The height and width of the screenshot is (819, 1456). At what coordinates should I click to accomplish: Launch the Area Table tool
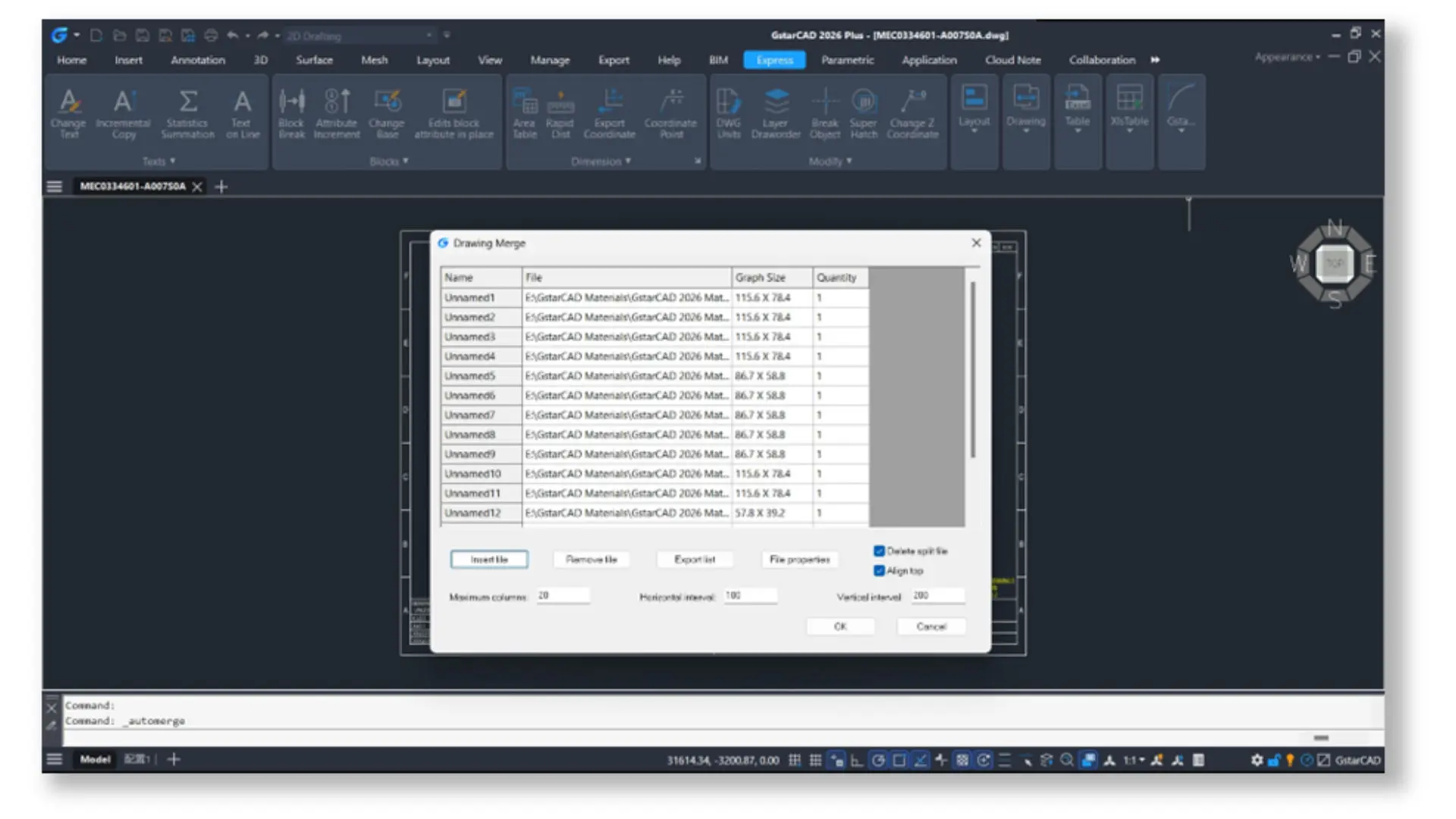click(x=524, y=114)
